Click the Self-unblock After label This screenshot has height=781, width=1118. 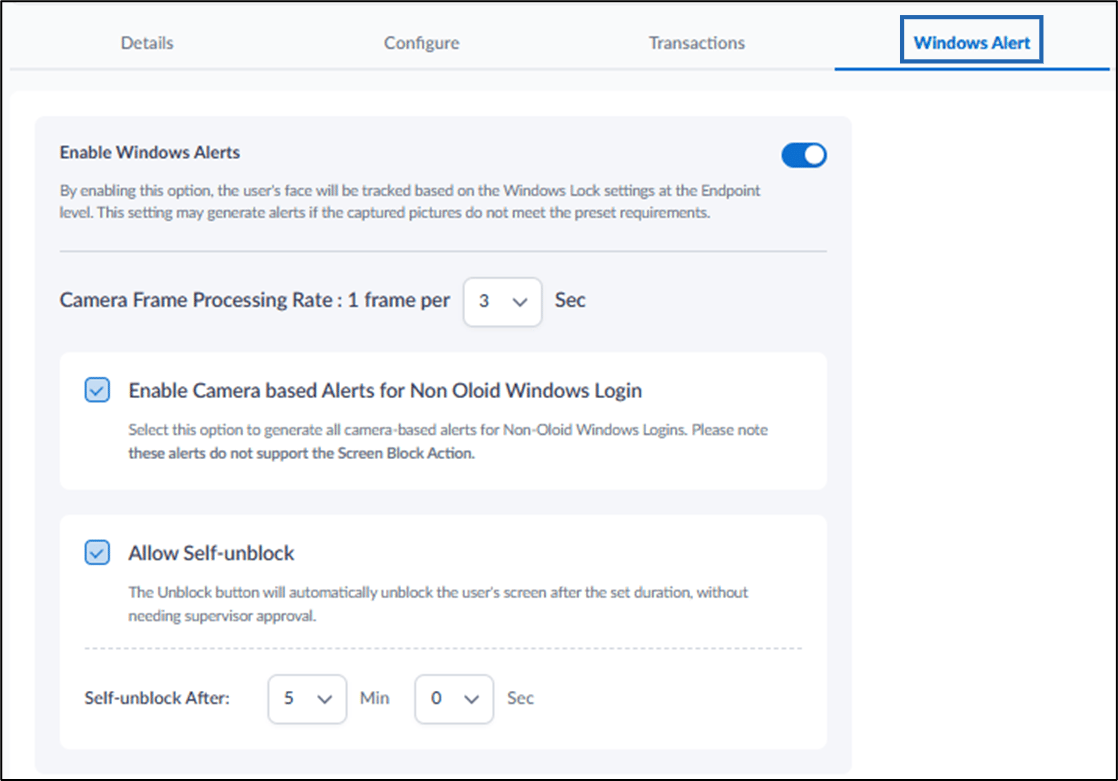tap(157, 698)
